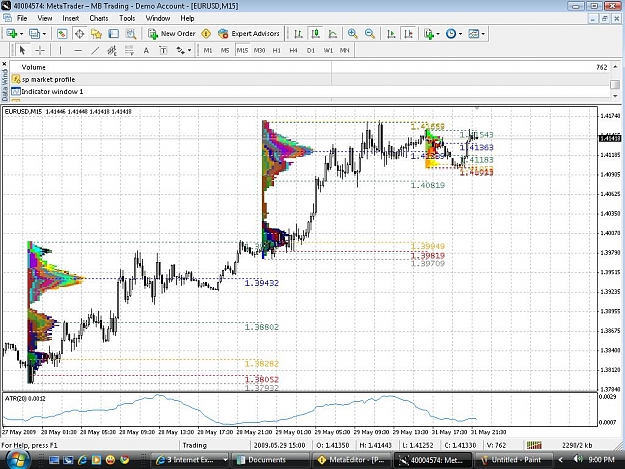Open the Tools menu

127,18
